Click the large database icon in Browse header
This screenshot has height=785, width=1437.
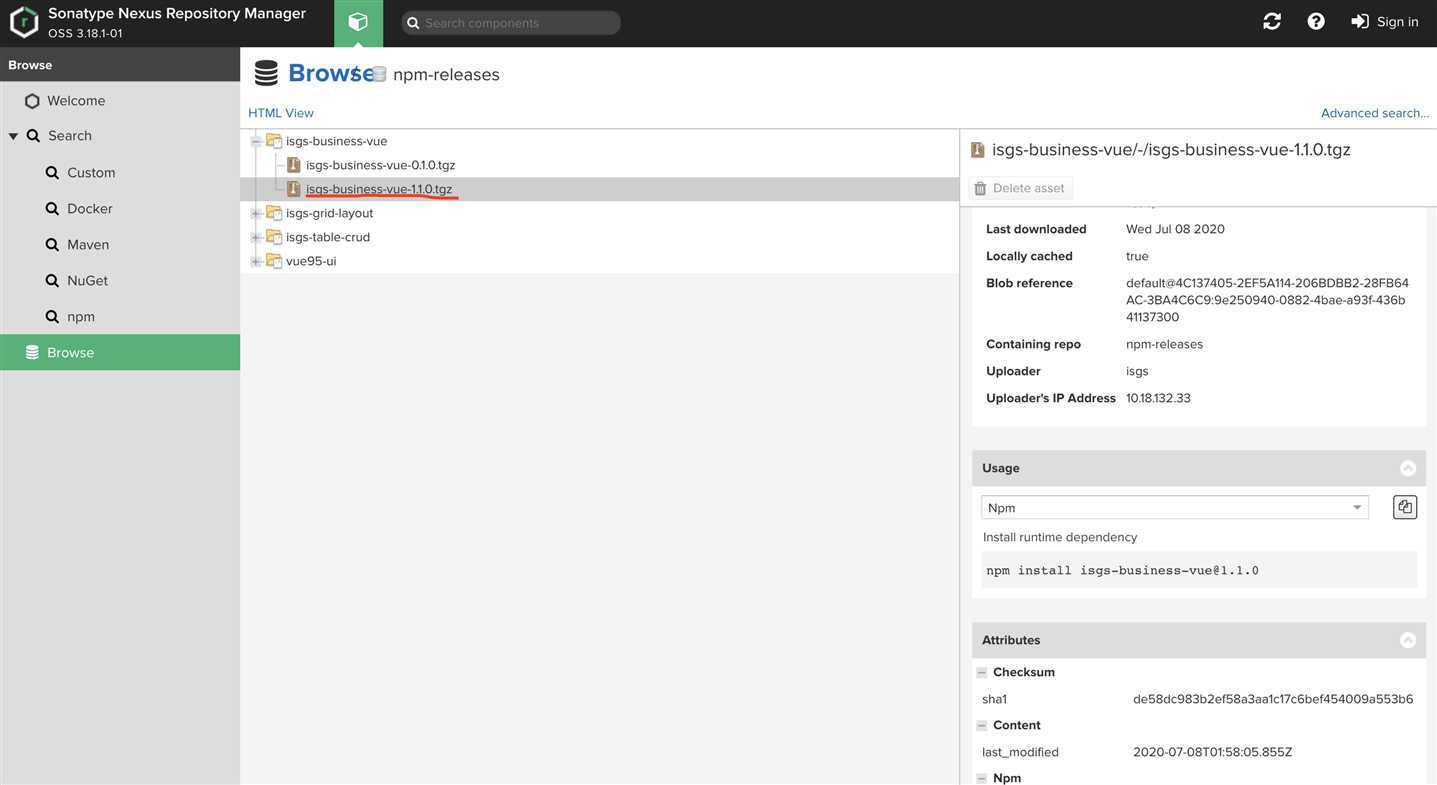[266, 73]
